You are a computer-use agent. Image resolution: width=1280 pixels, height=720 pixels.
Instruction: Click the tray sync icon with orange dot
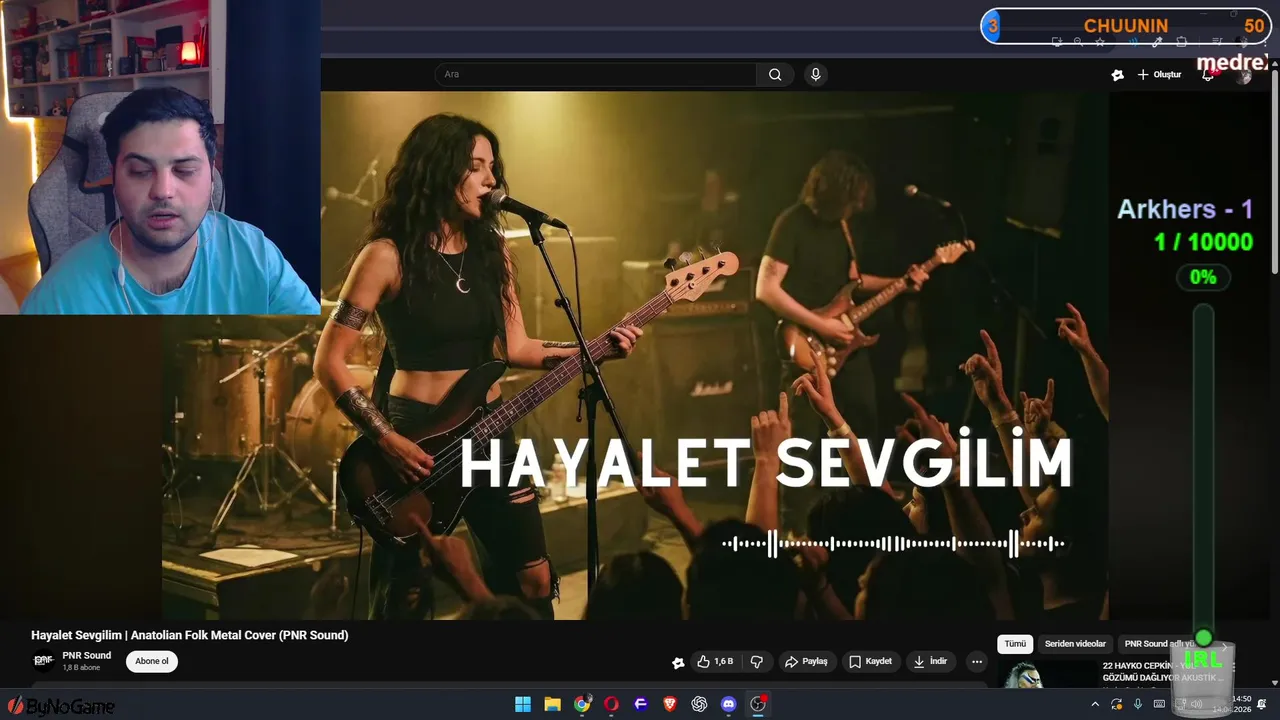pos(1117,704)
